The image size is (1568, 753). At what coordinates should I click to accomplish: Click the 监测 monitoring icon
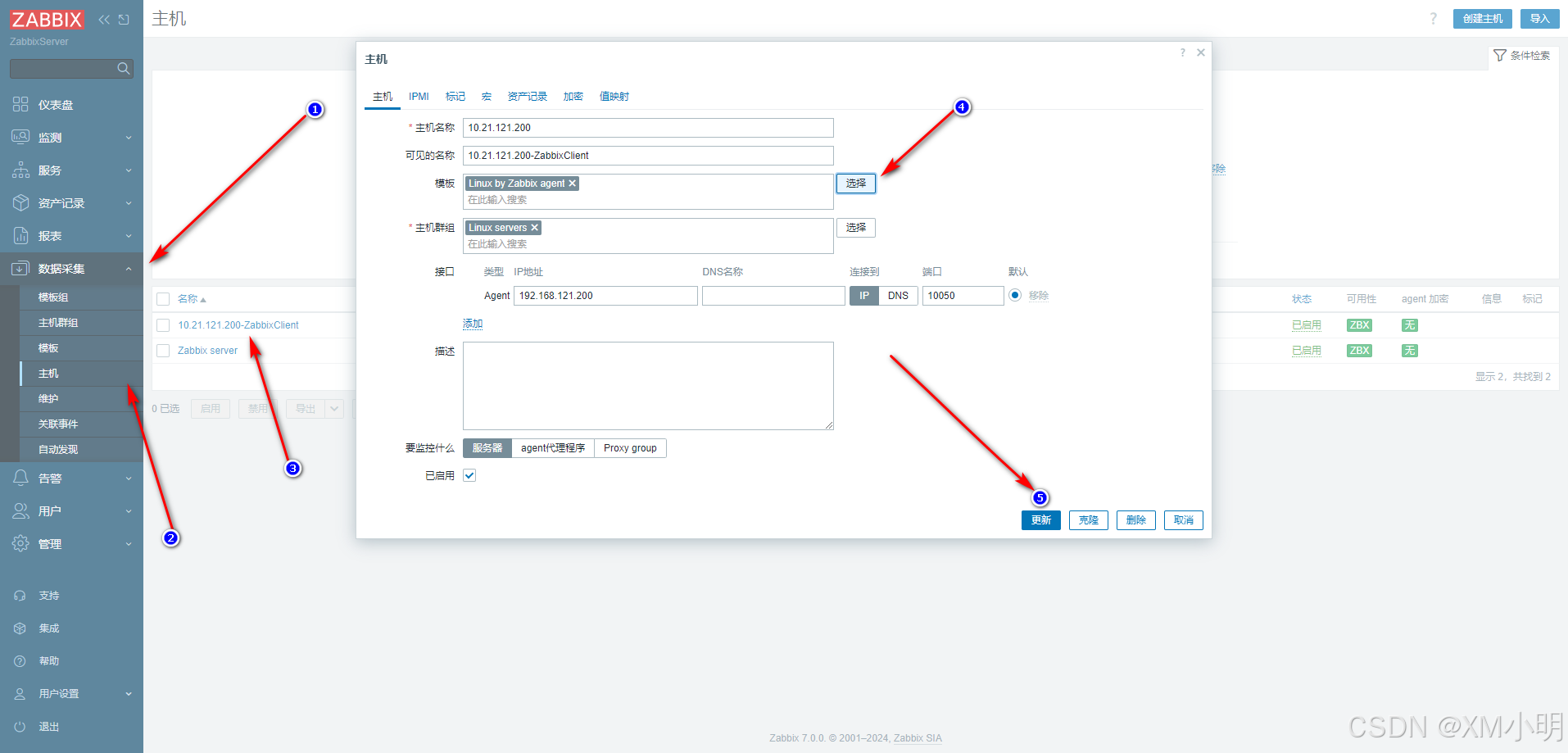coord(20,137)
